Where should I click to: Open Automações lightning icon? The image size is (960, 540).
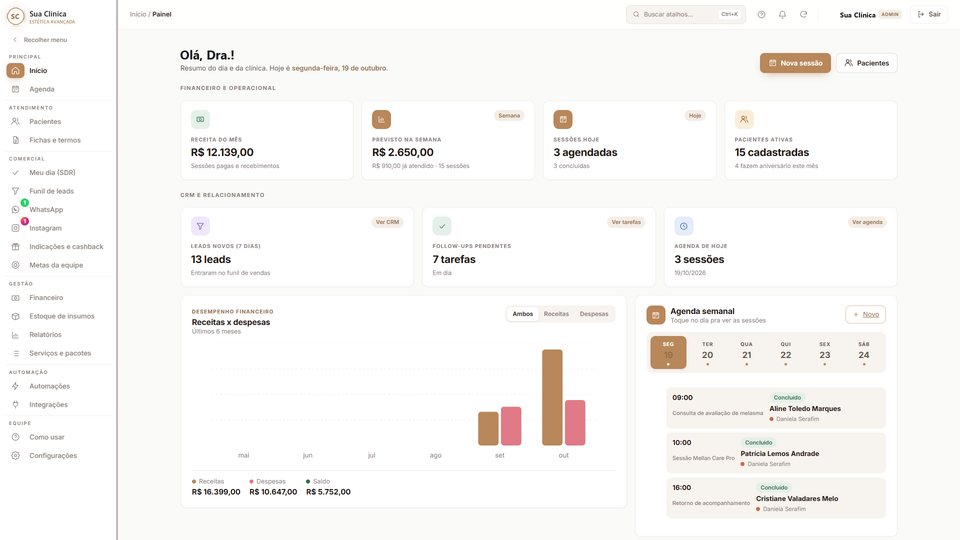(15, 386)
